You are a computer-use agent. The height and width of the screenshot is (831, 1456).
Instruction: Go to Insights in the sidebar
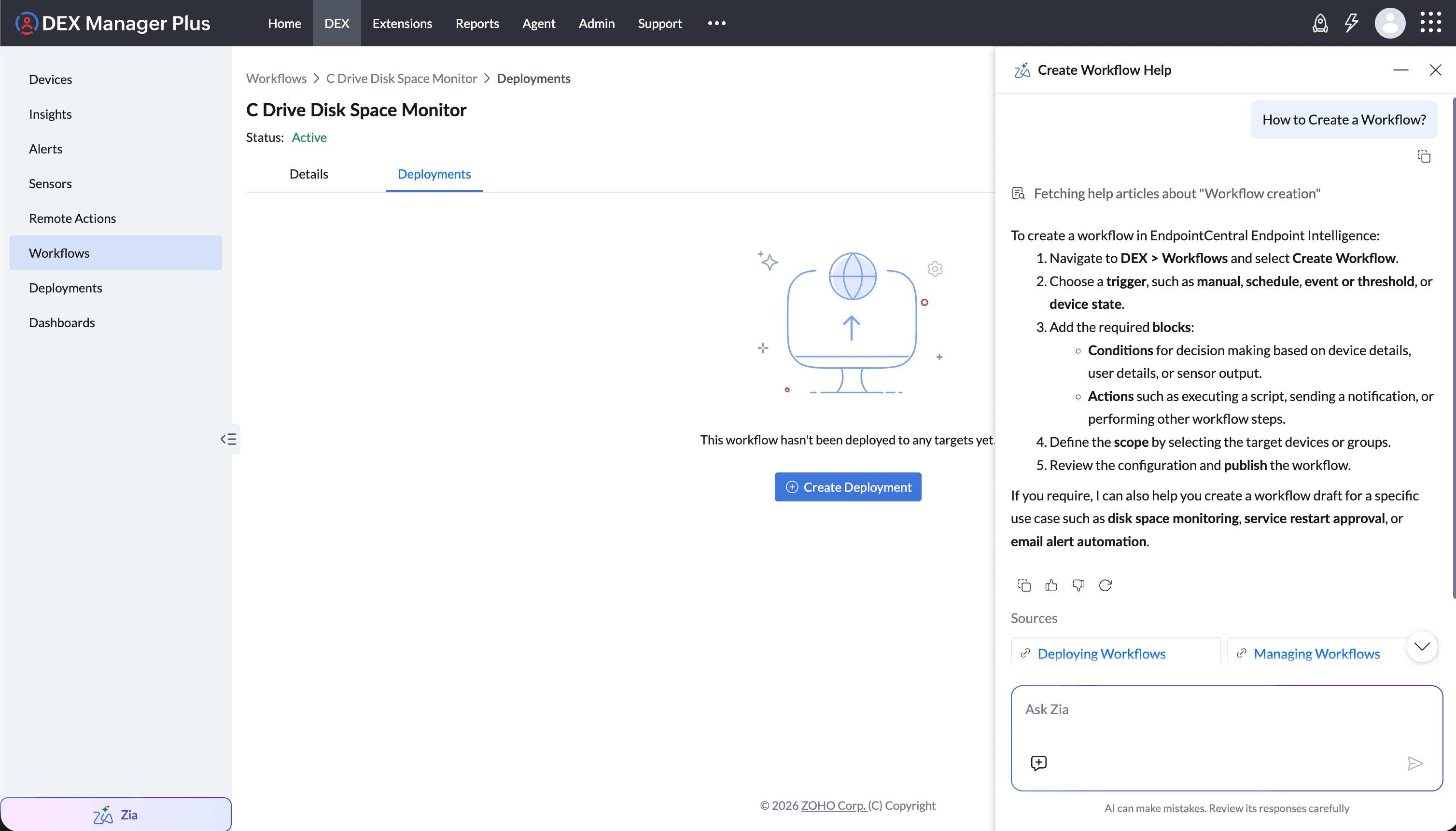point(116,114)
